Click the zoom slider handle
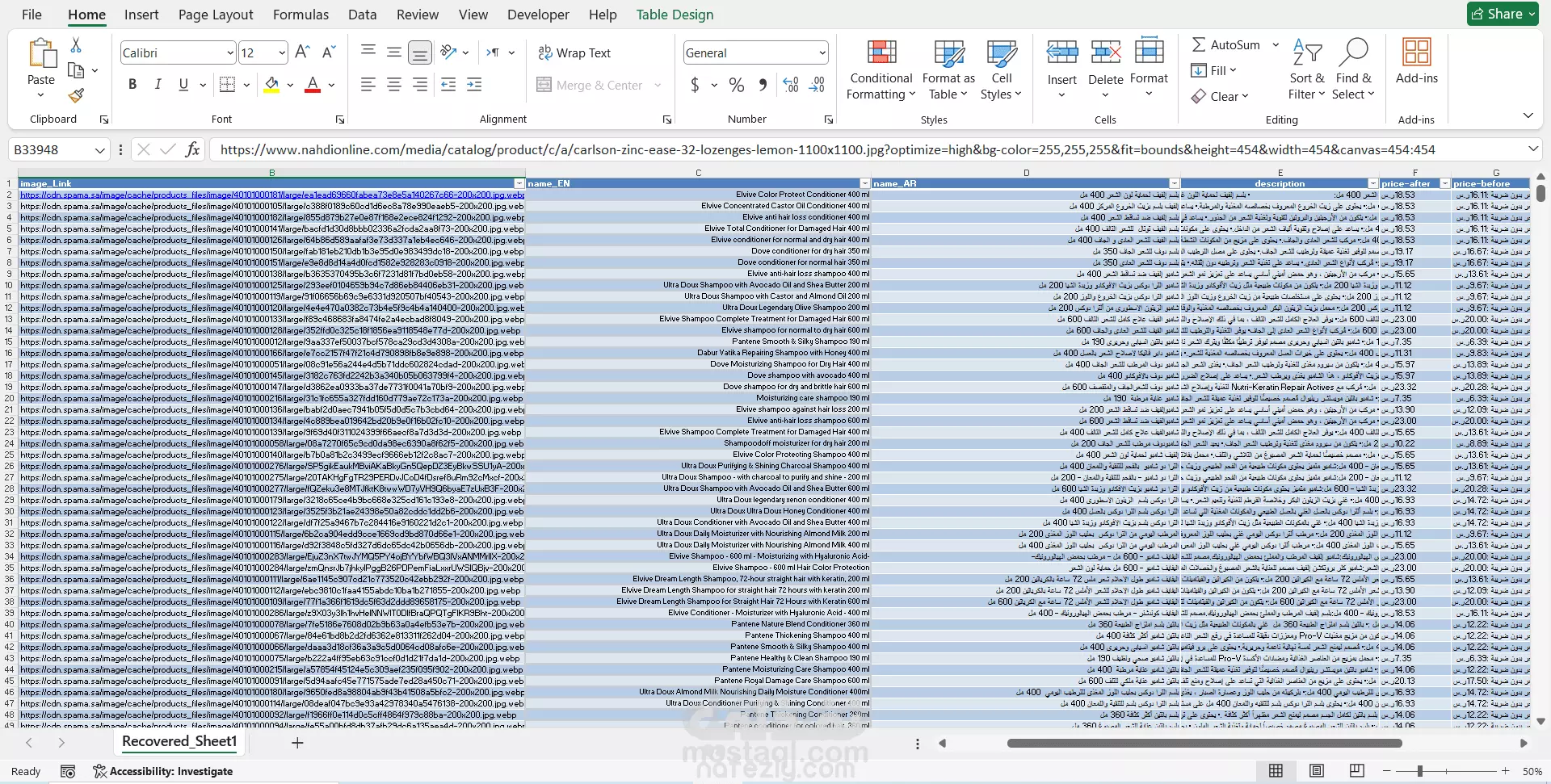Screen dimensions: 1551x784 (x=1420, y=771)
